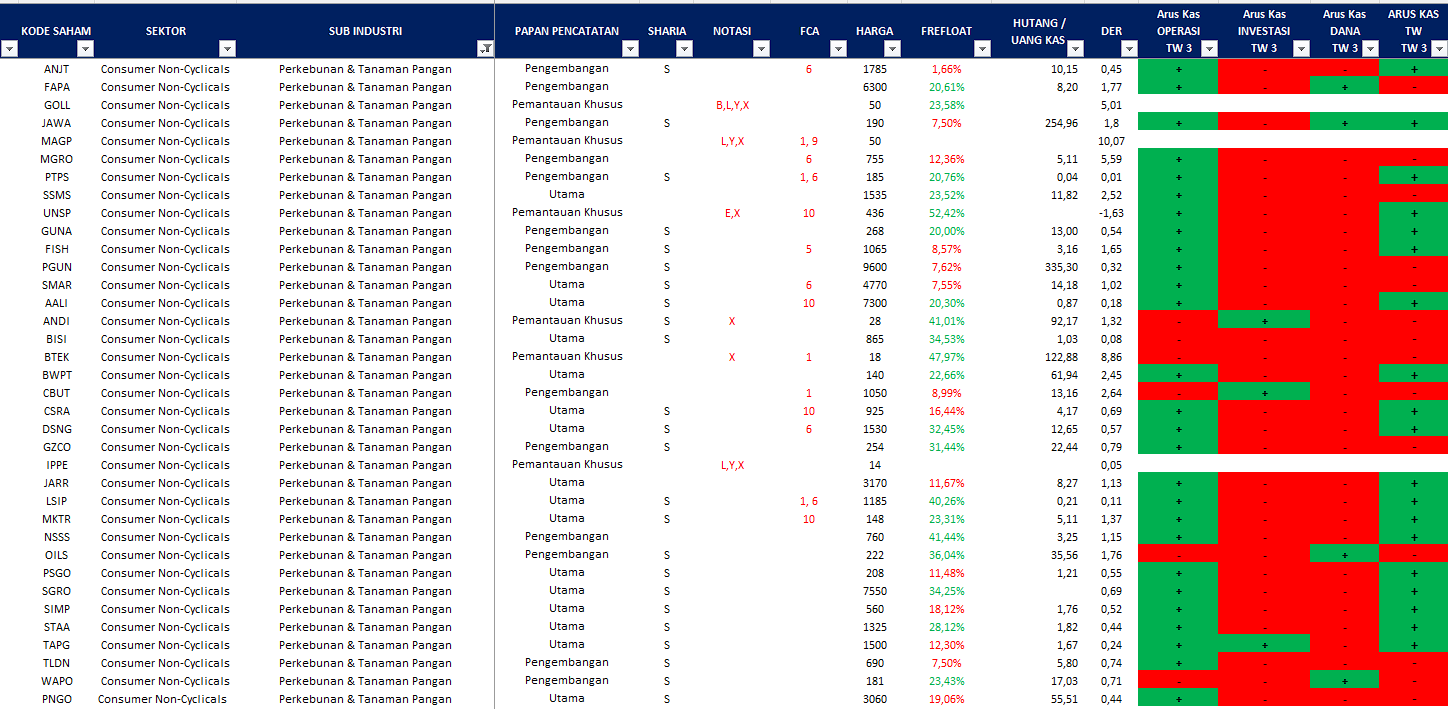The image size is (1448, 709).
Task: Click green Investasi cell in CBUT row
Action: click(1264, 393)
